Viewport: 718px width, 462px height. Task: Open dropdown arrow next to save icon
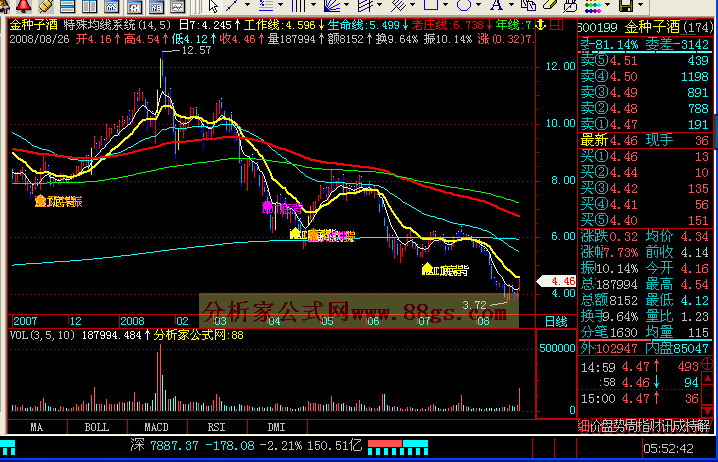(x=641, y=4)
